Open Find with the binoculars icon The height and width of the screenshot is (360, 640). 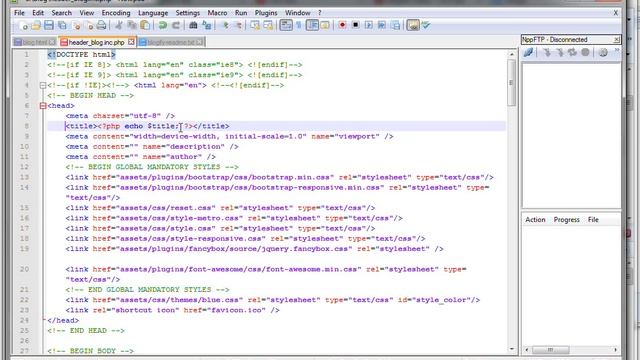(193, 25)
